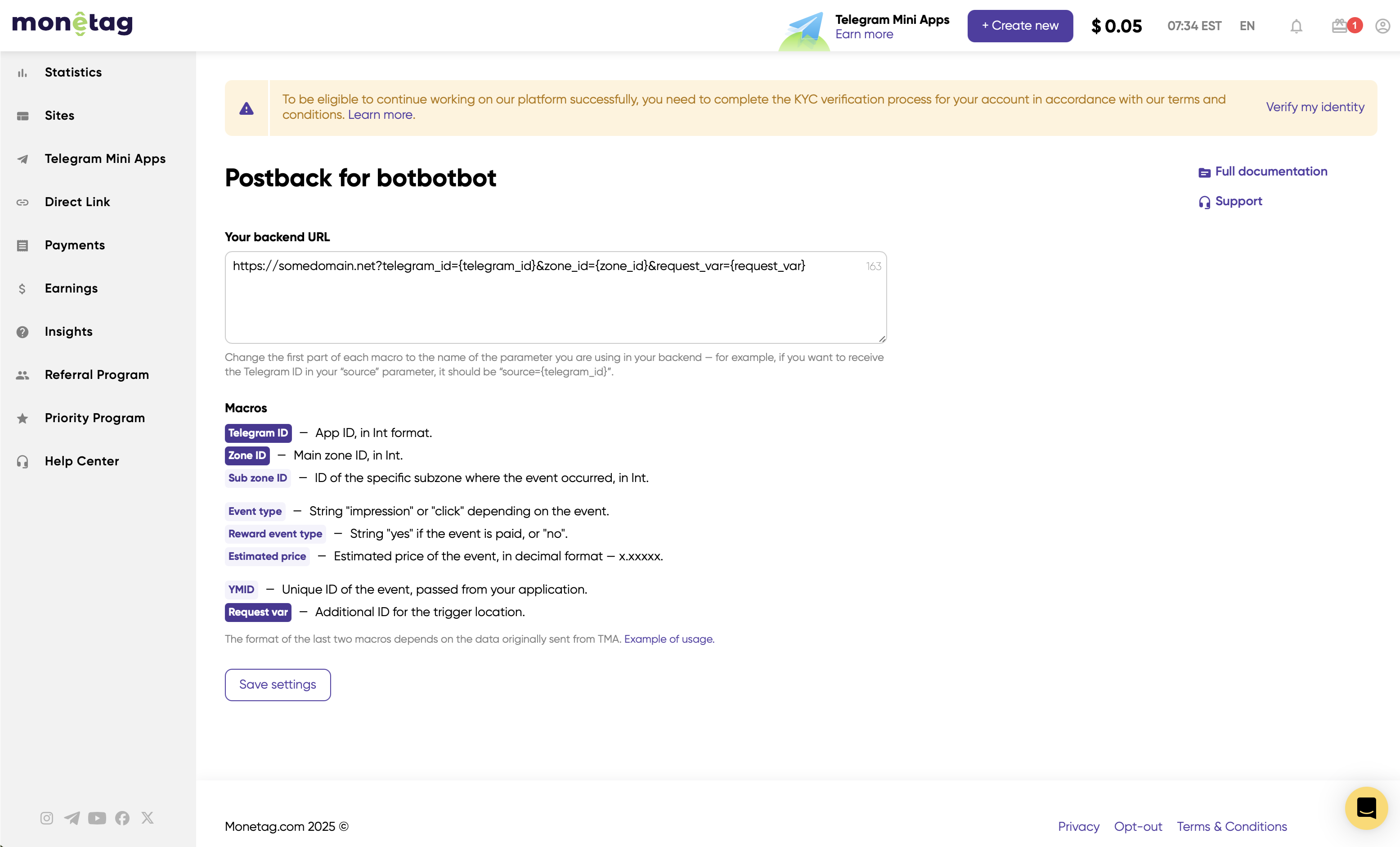Click Verify my identity link
This screenshot has height=847, width=1400.
1315,107
